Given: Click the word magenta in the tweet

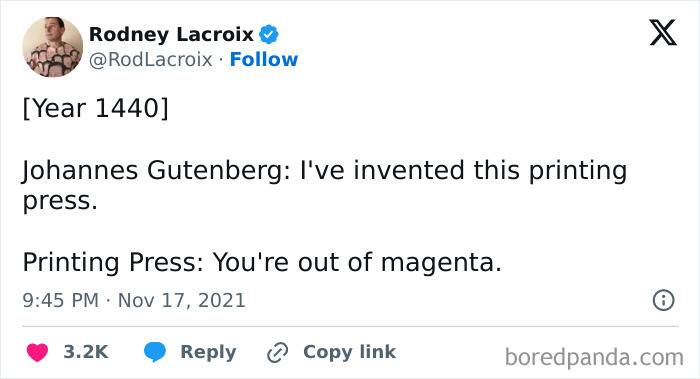Looking at the screenshot, I should click(x=437, y=263).
